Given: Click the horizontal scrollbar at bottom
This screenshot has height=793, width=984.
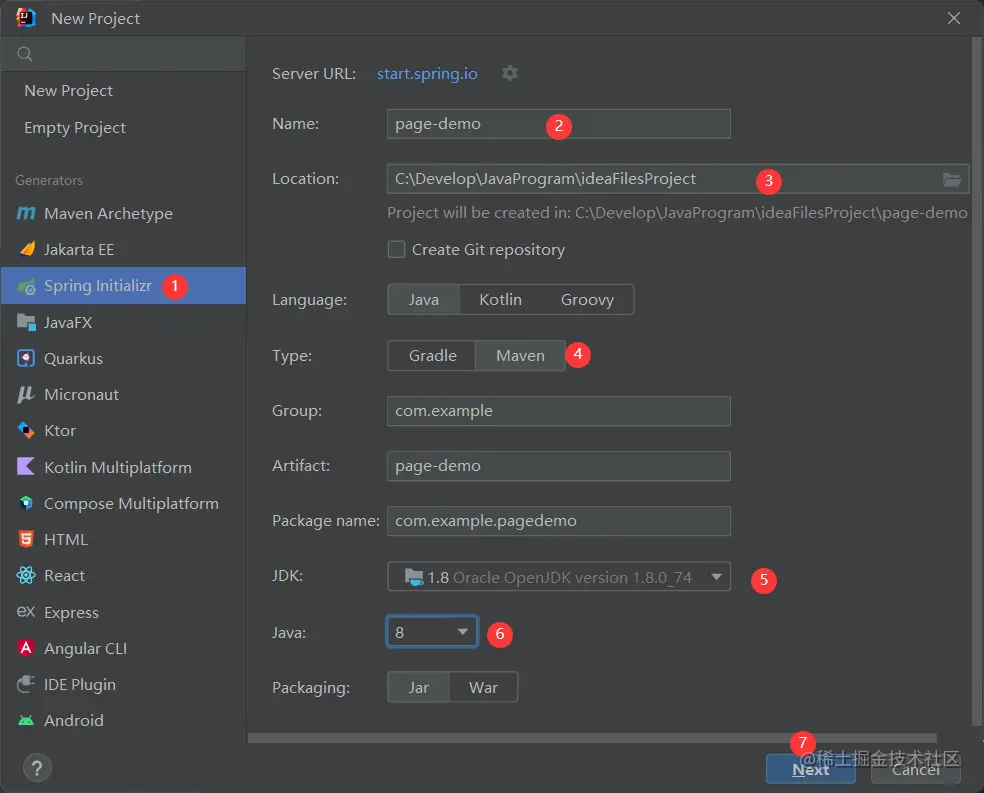Looking at the screenshot, I should pyautogui.click(x=592, y=738).
